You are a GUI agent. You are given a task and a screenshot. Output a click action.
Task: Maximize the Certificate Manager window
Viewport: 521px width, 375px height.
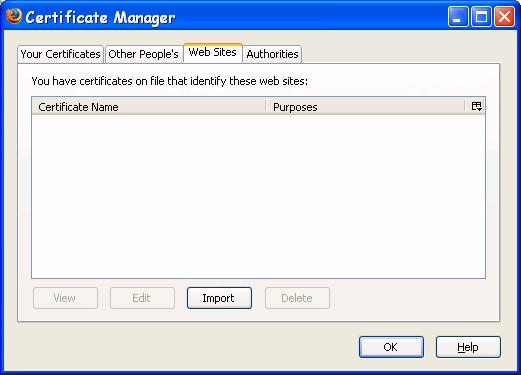[481, 17]
